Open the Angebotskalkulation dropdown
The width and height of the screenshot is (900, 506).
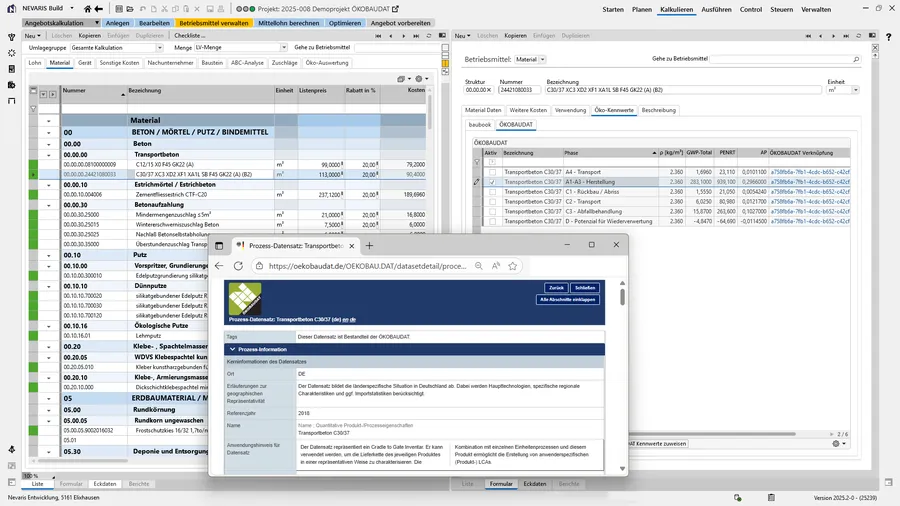[x=96, y=23]
